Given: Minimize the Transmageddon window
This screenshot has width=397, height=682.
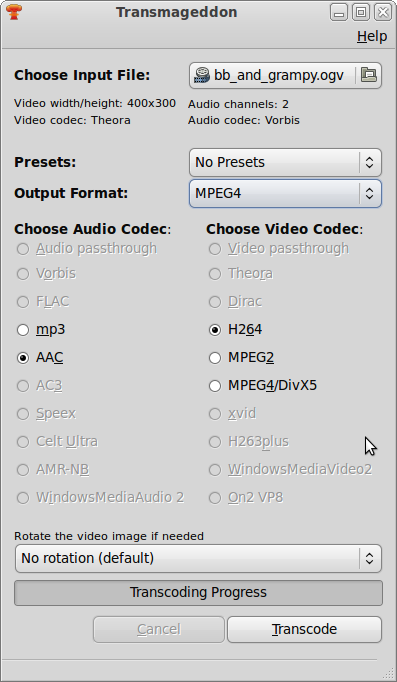Looking at the screenshot, I should (x=339, y=12).
